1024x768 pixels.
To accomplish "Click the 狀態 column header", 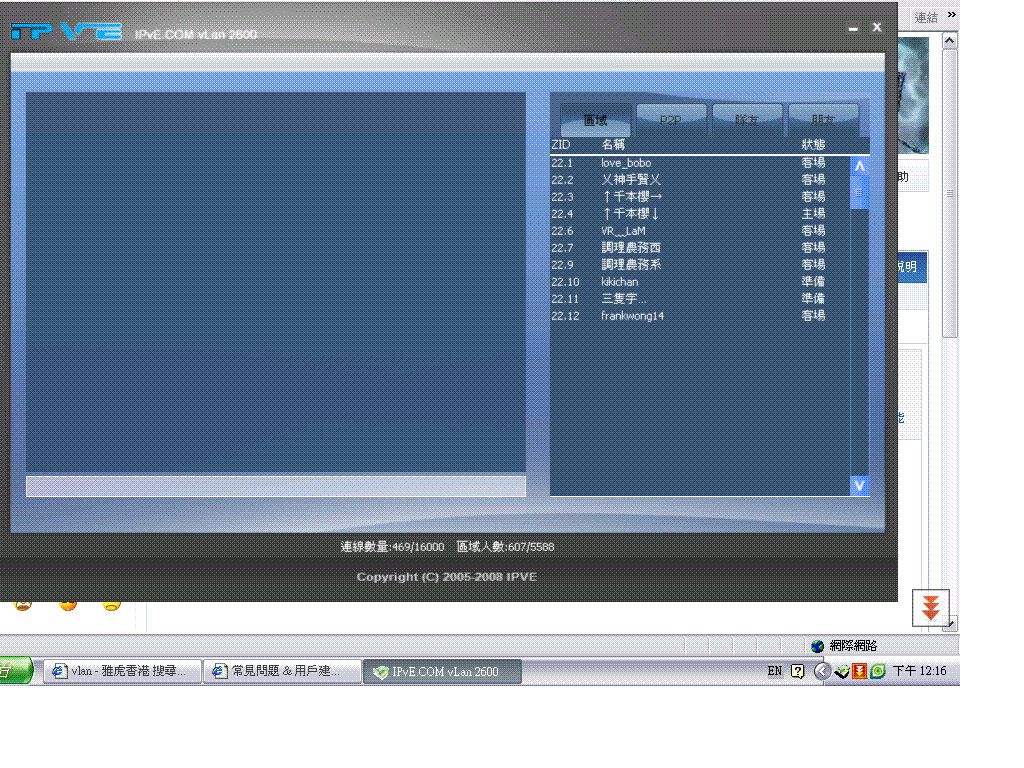I will (813, 144).
